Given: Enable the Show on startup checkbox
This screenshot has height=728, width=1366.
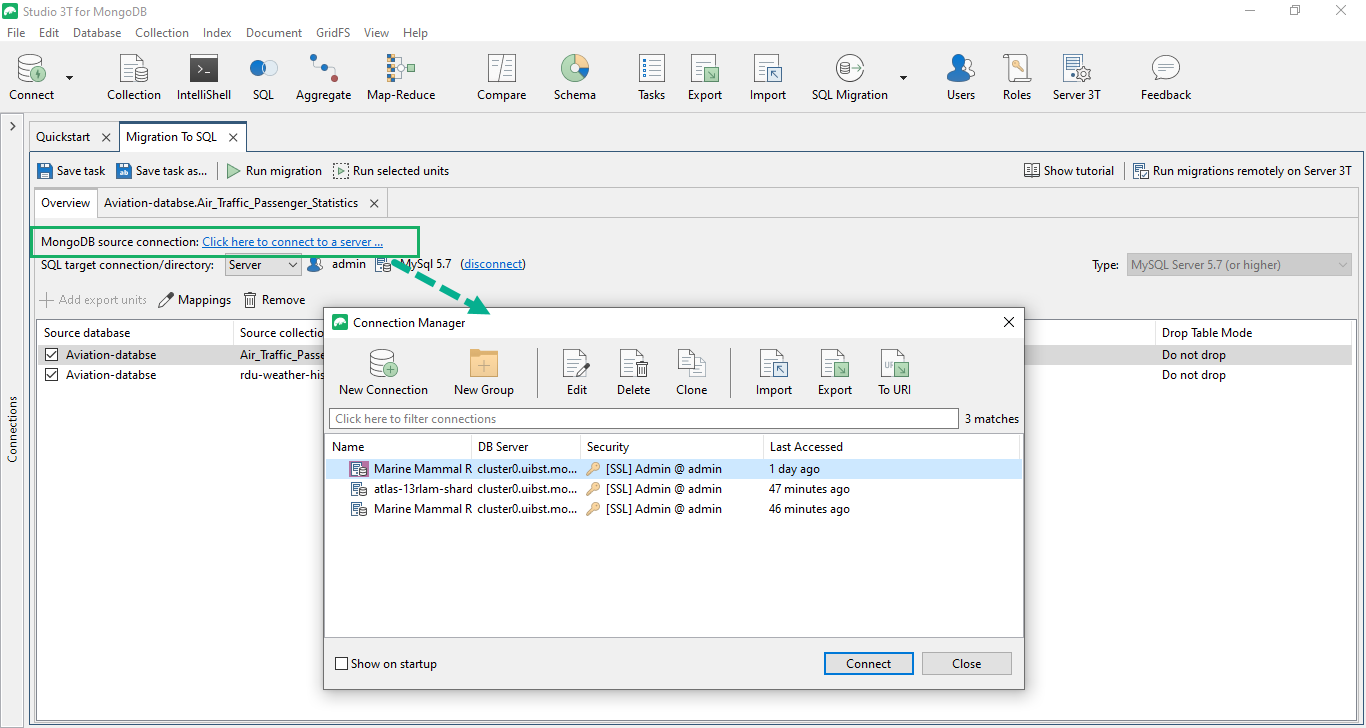Looking at the screenshot, I should pos(342,664).
